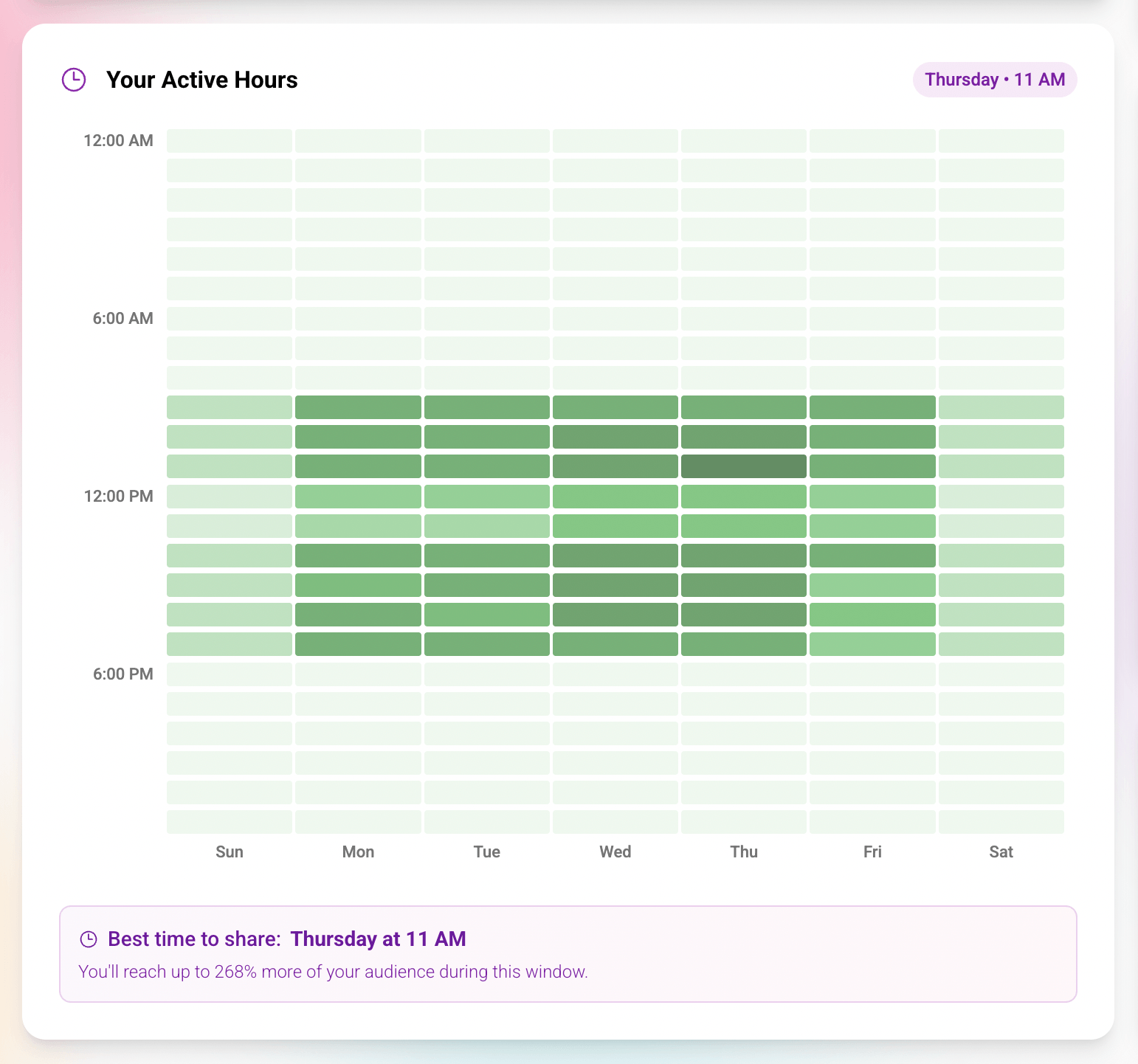This screenshot has height=1064, width=1138.
Task: Click the Fri column label
Action: coord(872,851)
